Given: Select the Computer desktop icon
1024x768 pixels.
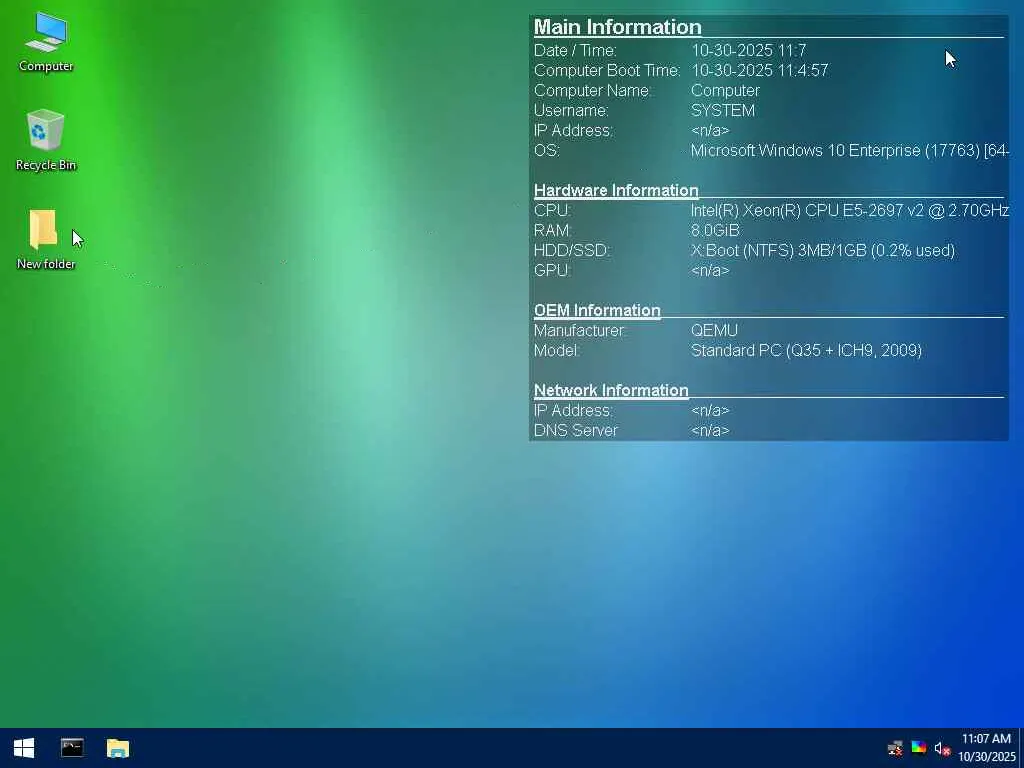Looking at the screenshot, I should pos(46,42).
